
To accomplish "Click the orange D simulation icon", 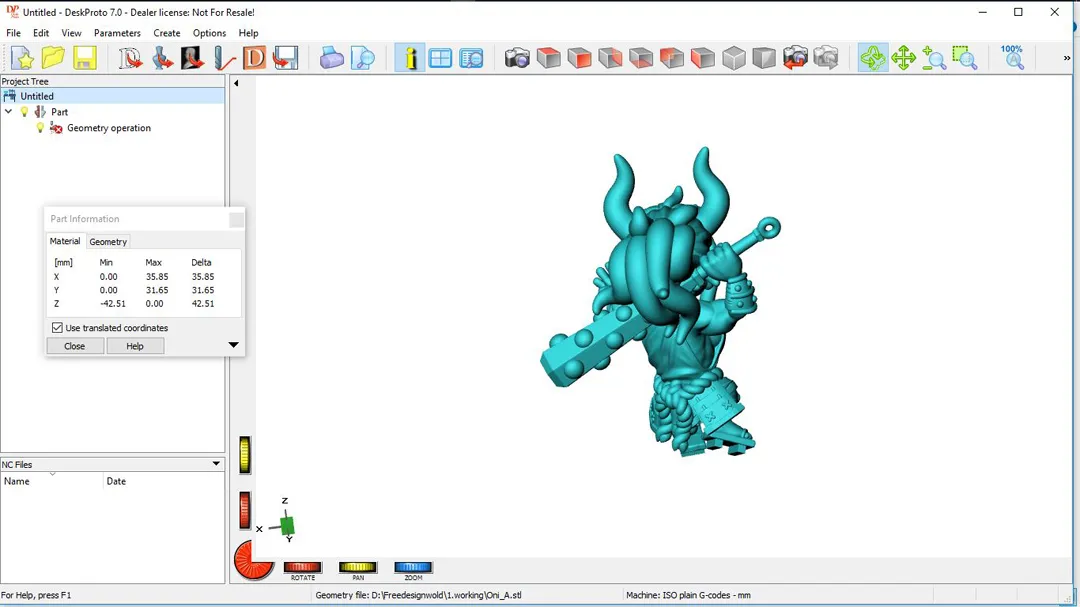I will coord(254,58).
